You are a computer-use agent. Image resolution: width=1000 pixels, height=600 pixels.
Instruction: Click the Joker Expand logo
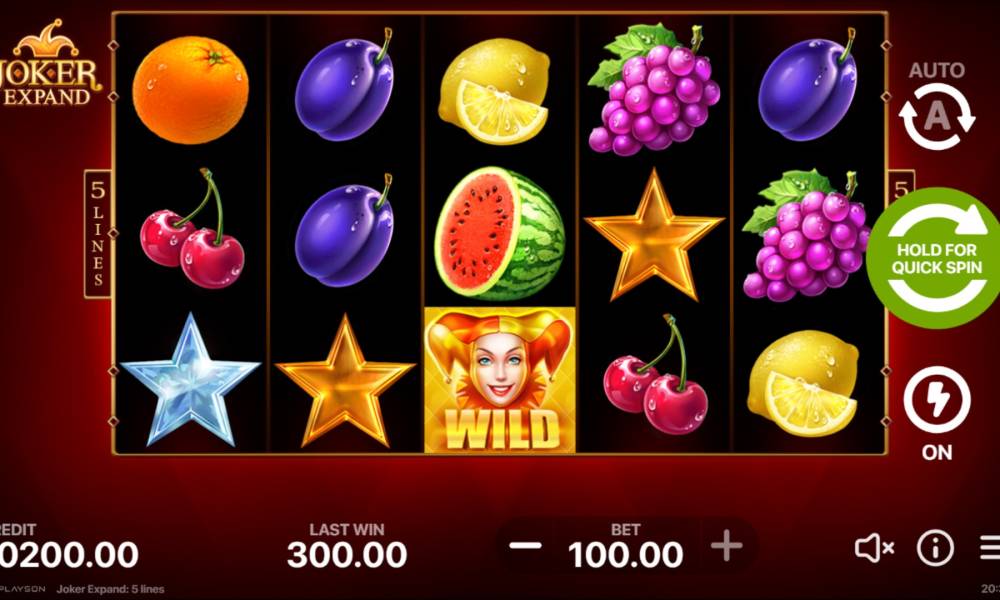click(x=50, y=64)
